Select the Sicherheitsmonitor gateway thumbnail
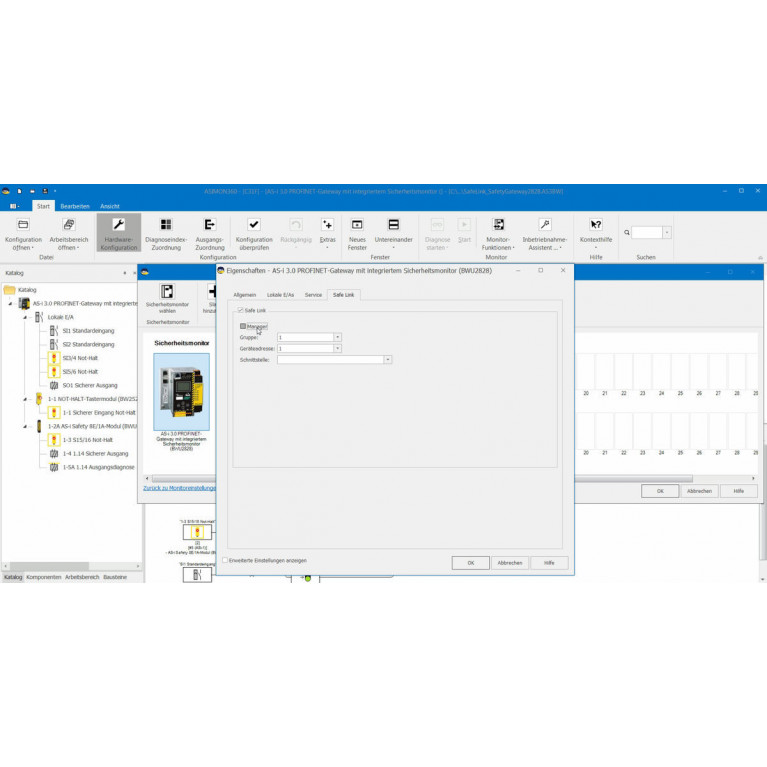767x767 pixels. pyautogui.click(x=181, y=392)
